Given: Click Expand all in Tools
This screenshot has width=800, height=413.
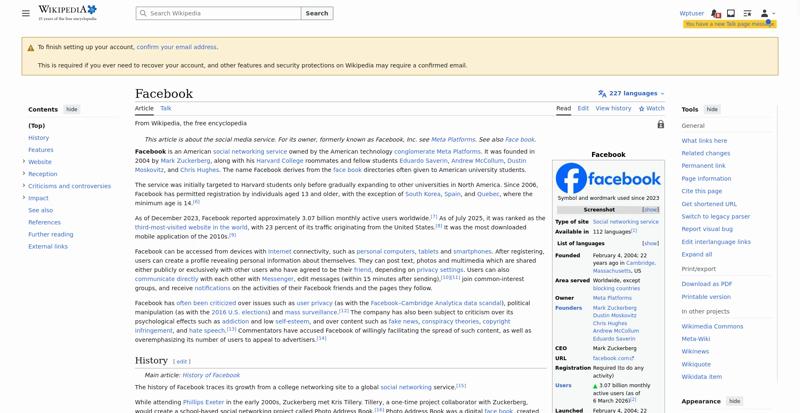Looking at the screenshot, I should coord(696,254).
